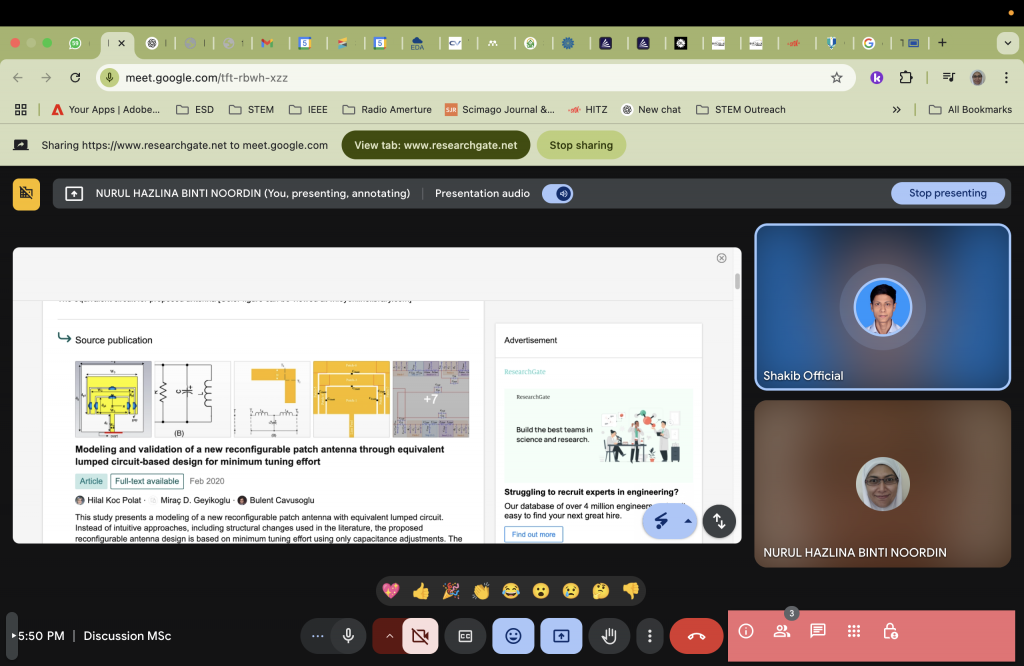
Task: Send the thumbs down reaction
Action: click(x=631, y=591)
